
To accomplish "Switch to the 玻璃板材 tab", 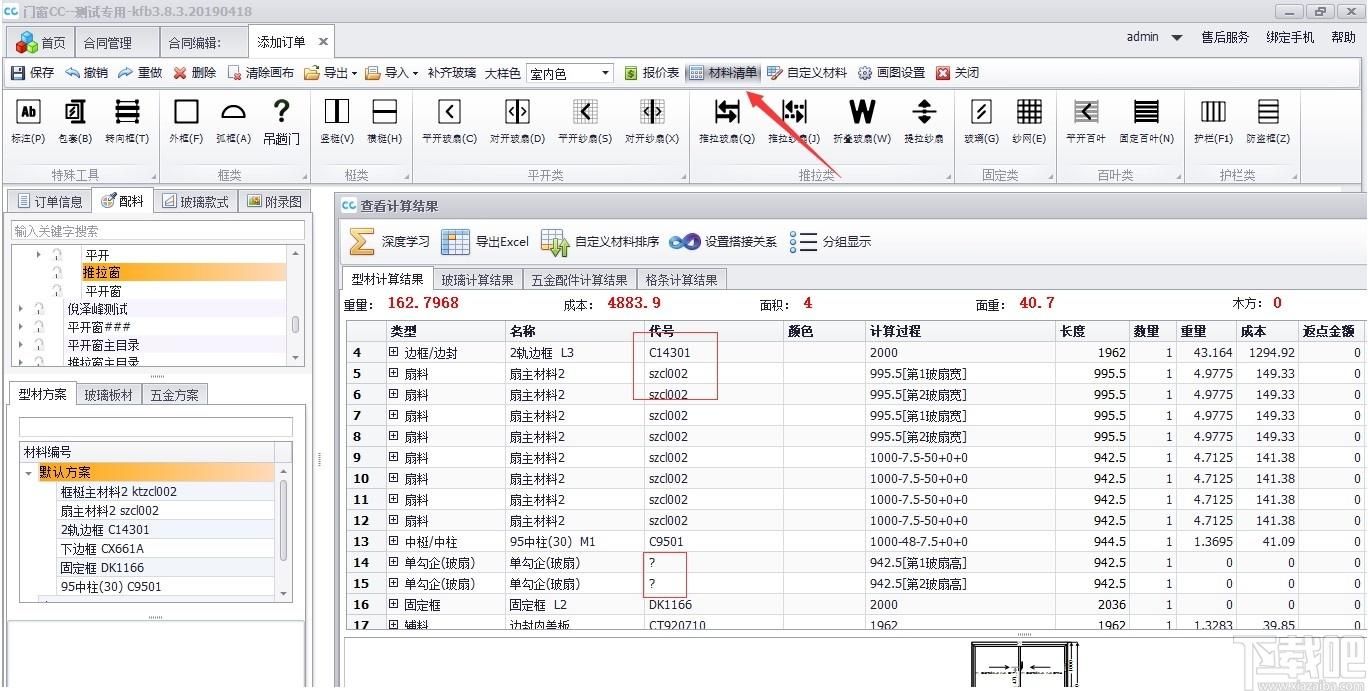I will [x=108, y=394].
